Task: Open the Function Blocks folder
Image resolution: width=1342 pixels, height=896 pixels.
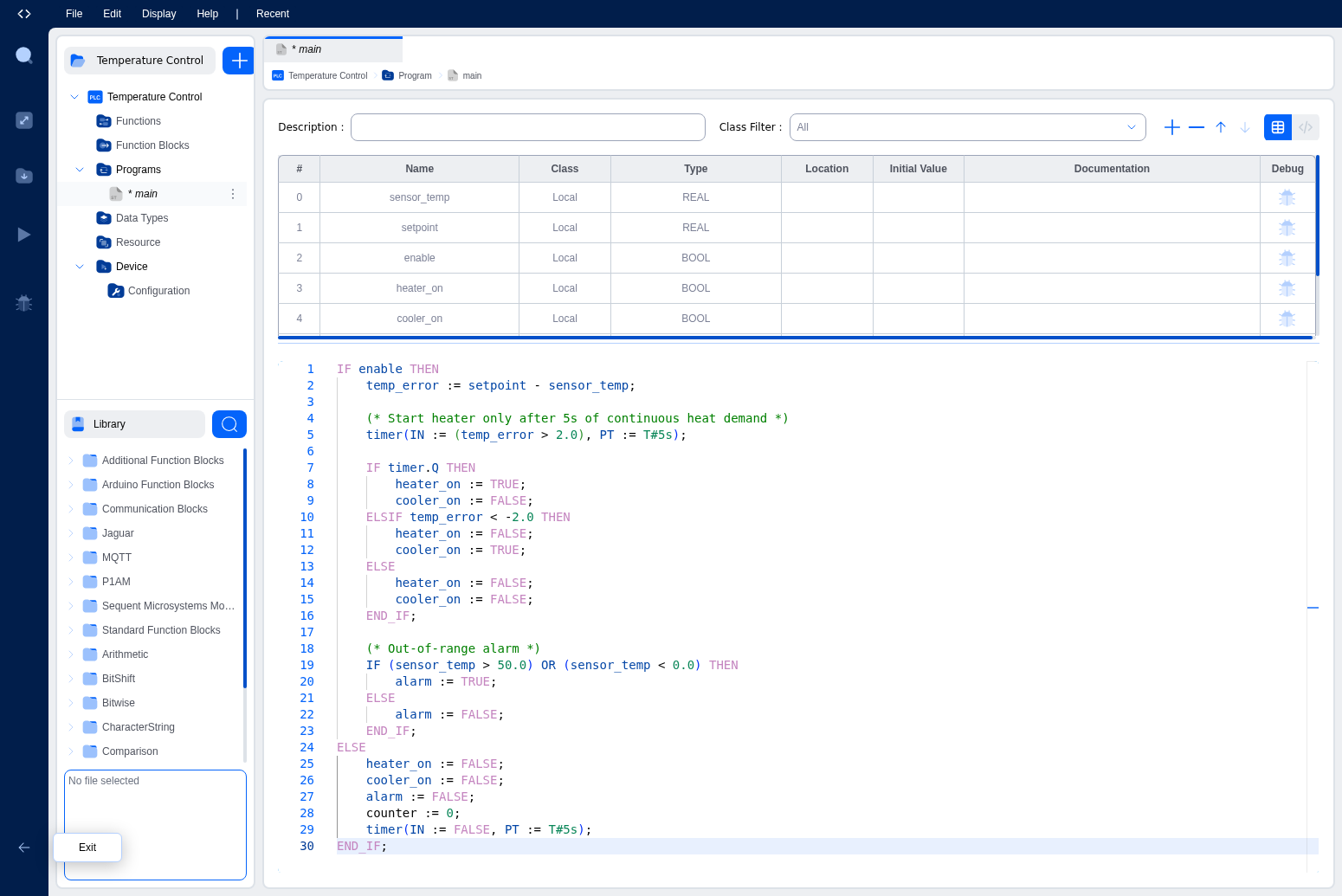Action: tap(152, 145)
